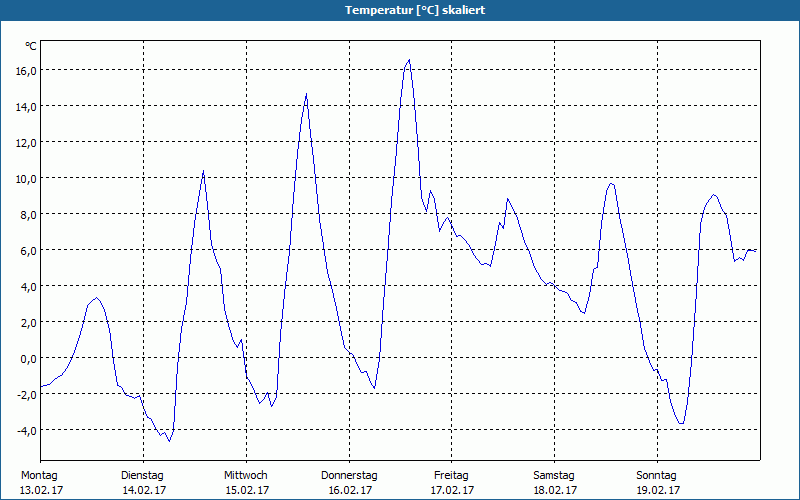Click the 'Temperatur [°C] skaliert' title bar
Viewport: 800px width, 500px height.
(x=400, y=10)
